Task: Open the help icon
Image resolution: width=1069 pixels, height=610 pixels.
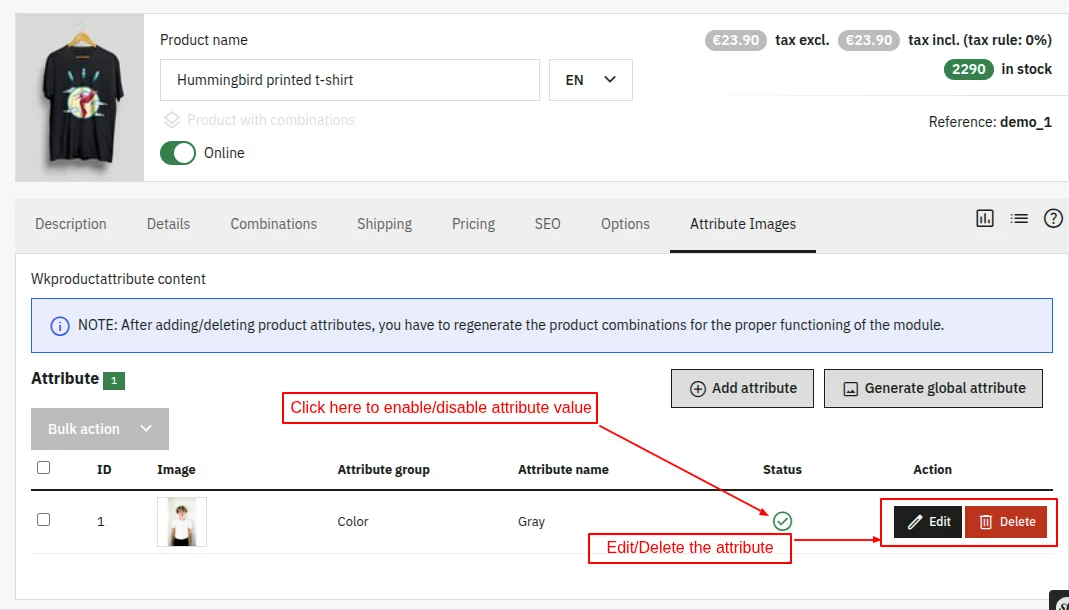Action: [x=1053, y=217]
